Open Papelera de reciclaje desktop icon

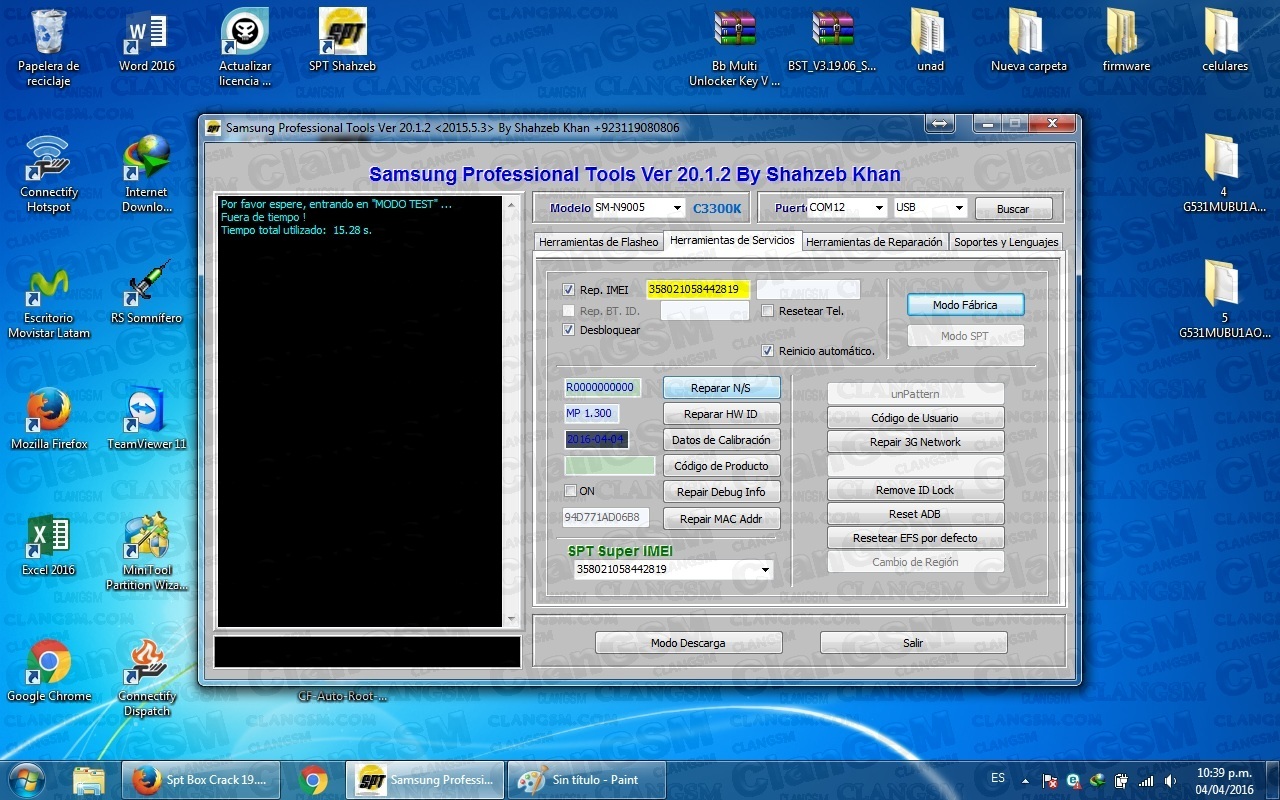point(48,47)
